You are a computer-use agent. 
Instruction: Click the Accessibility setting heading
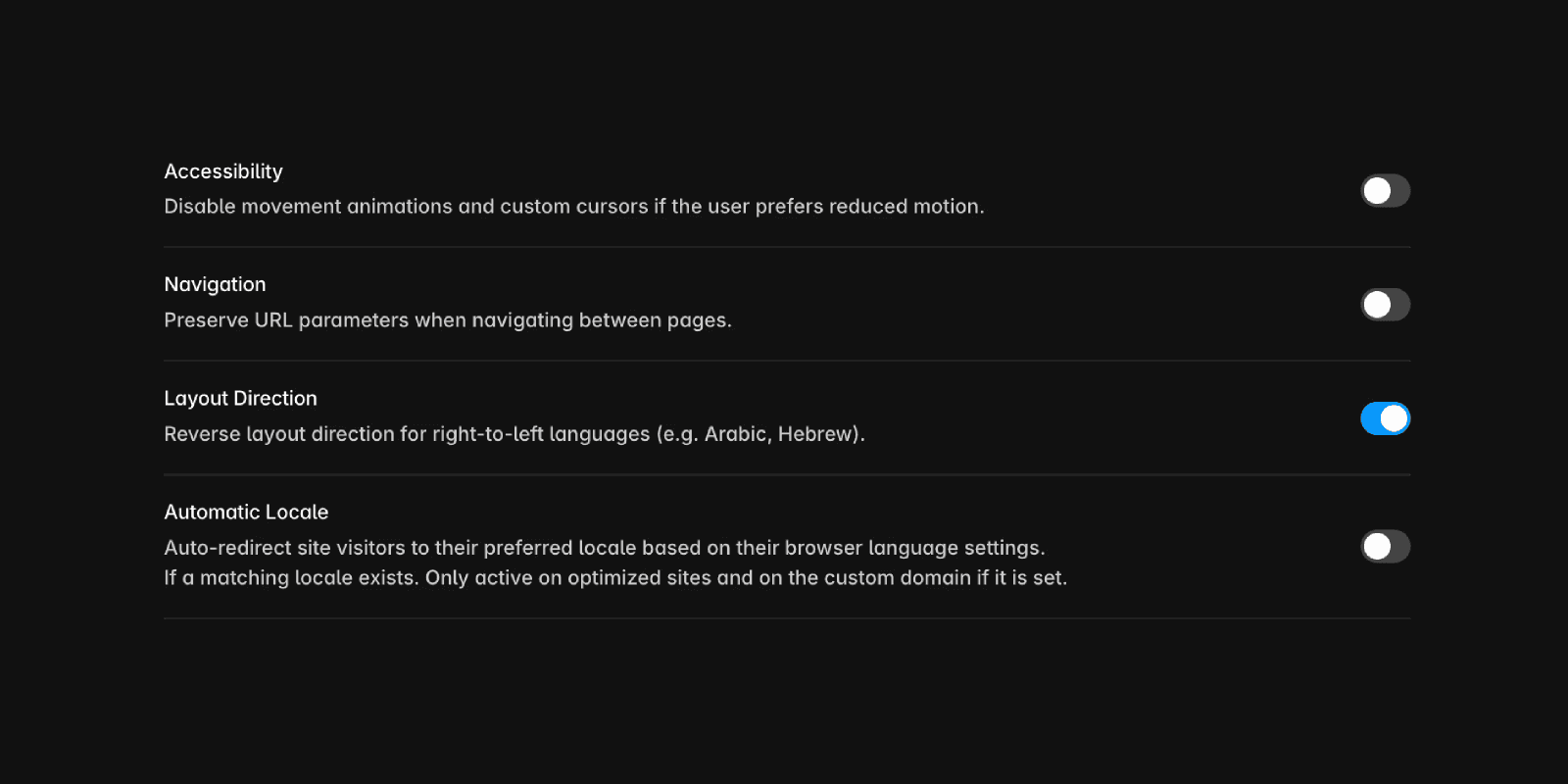[x=223, y=171]
